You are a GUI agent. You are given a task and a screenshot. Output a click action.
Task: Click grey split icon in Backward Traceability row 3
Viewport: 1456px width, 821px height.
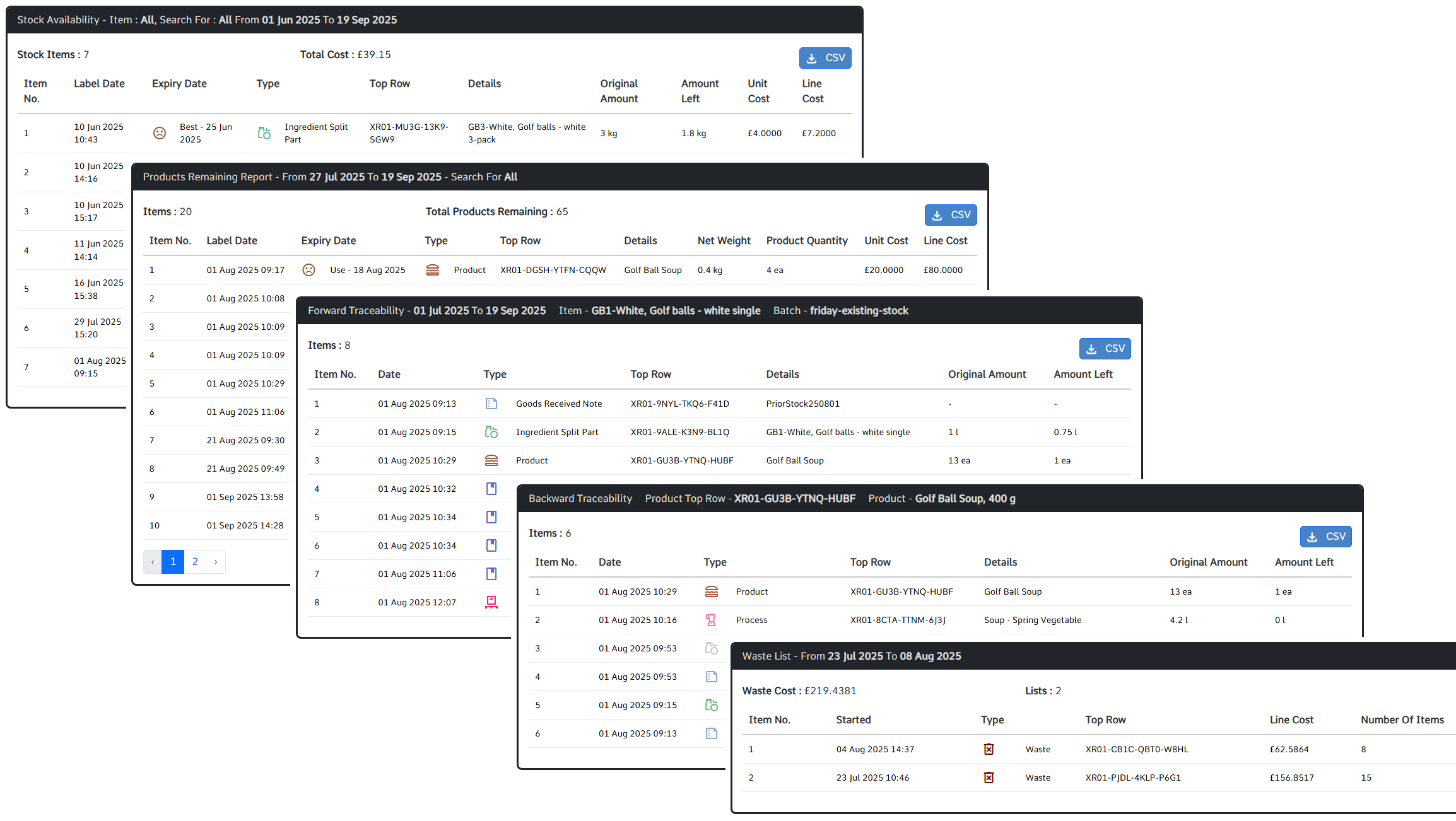click(x=711, y=648)
